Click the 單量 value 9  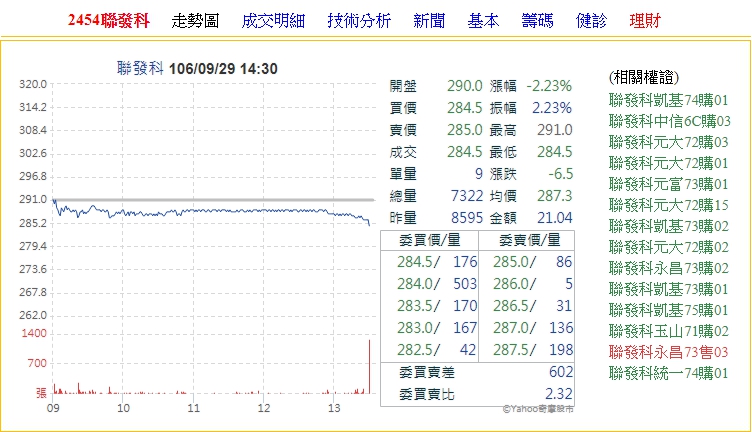[479, 174]
